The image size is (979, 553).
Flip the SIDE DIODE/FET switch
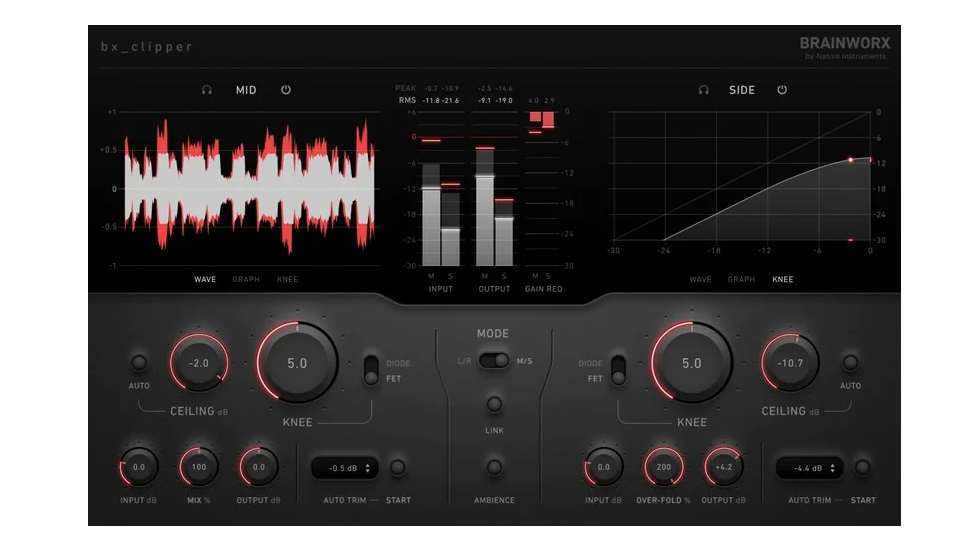618,370
